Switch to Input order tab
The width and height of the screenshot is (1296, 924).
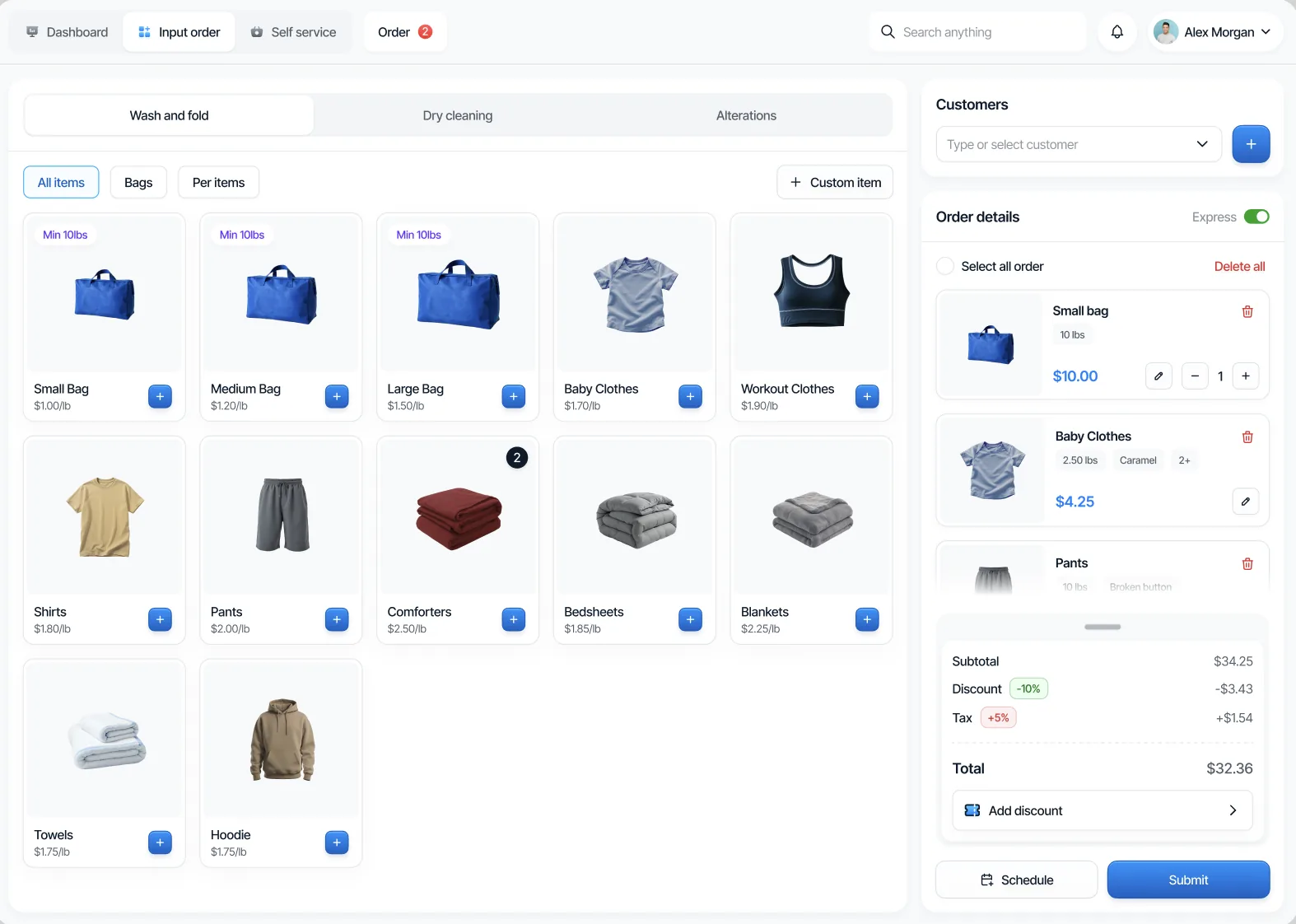point(179,32)
